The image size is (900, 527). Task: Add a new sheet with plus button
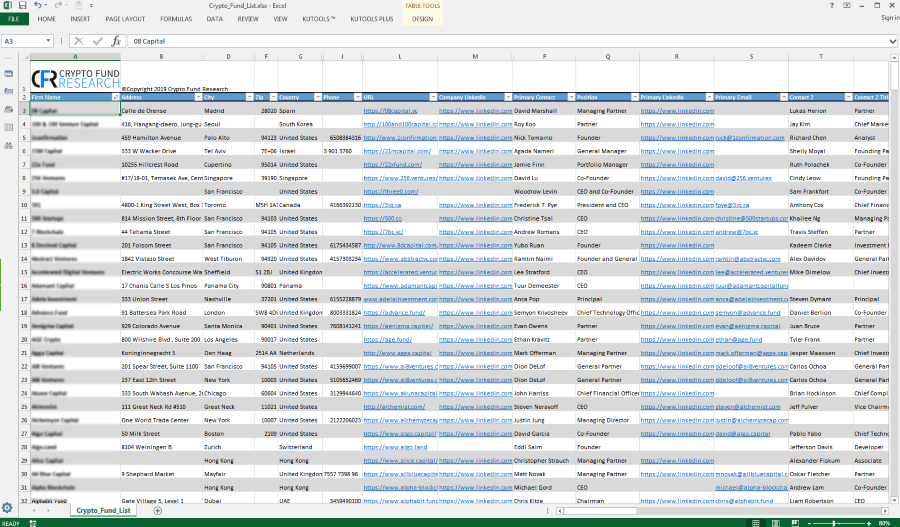(157, 510)
